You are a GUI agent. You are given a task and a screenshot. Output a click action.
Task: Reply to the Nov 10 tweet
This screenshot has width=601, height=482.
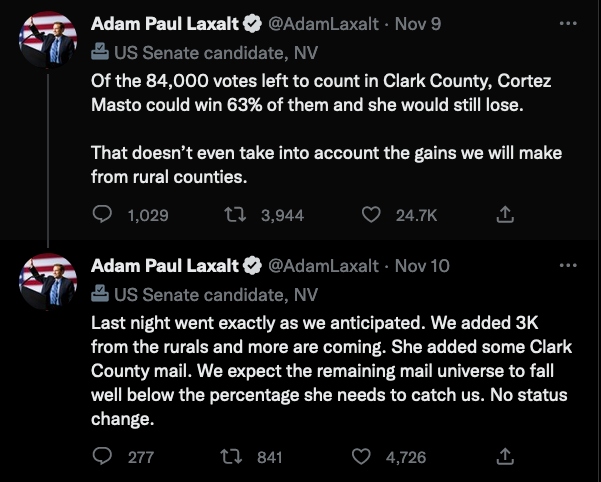[x=103, y=457]
